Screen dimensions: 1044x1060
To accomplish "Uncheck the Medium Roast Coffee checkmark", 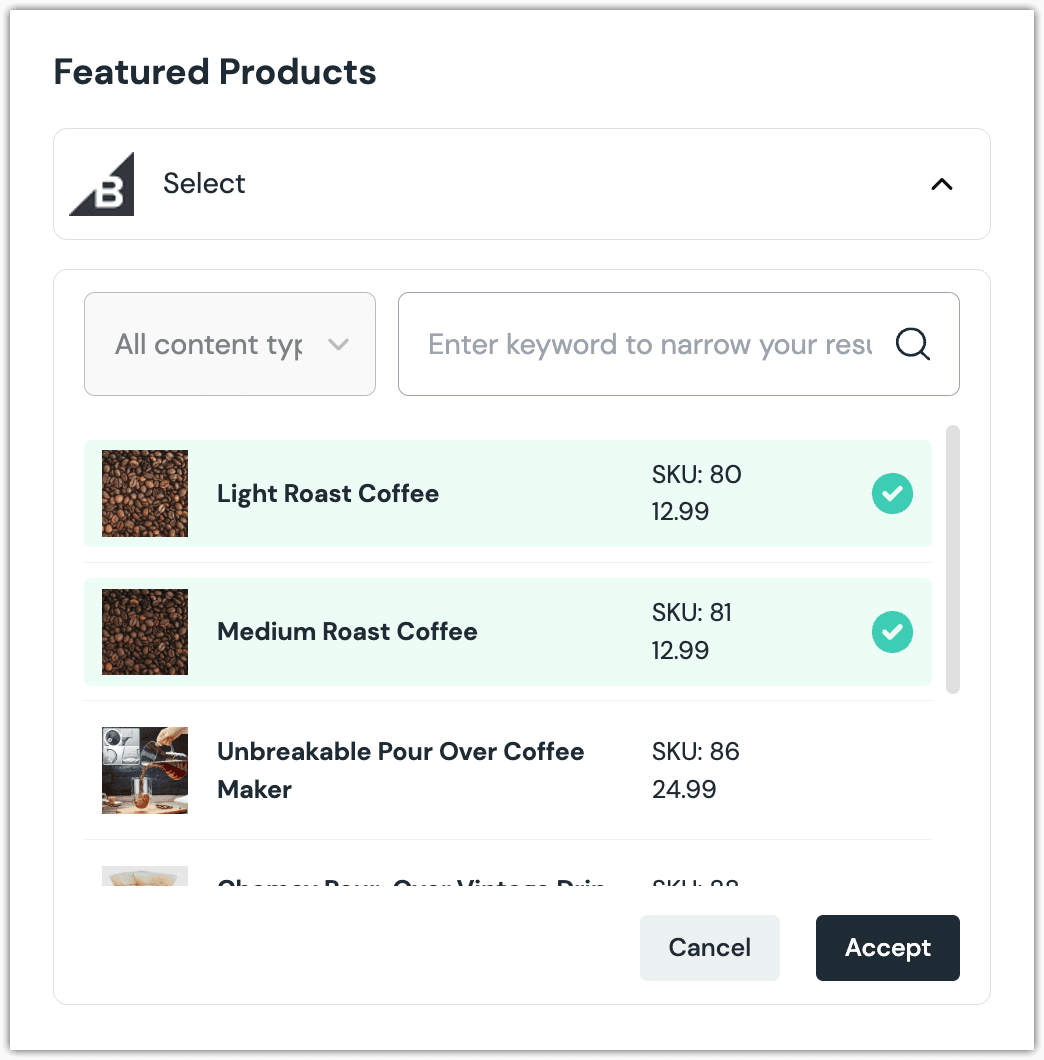I will 892,632.
